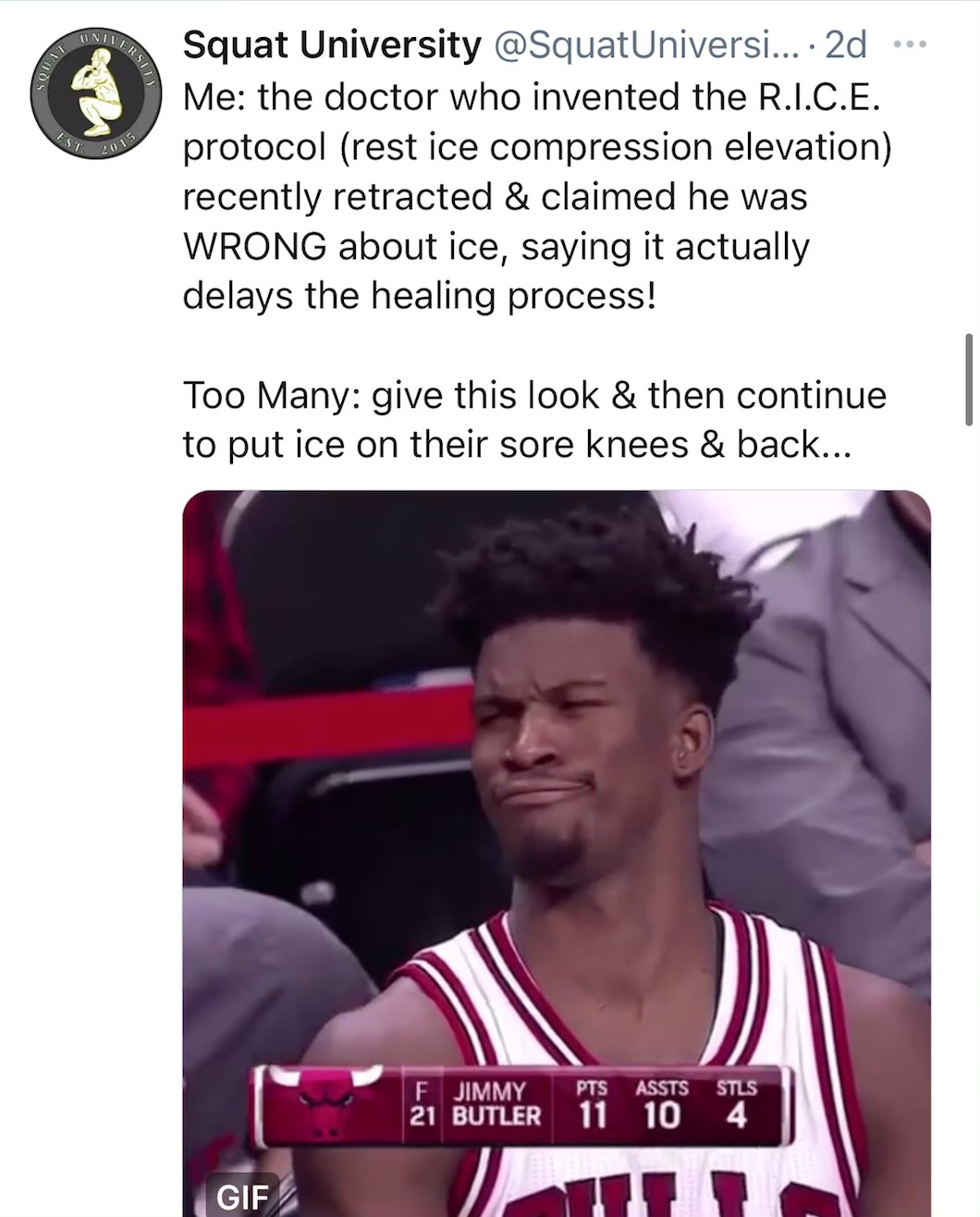Click the scroll indicator on right edge
The height and width of the screenshot is (1217, 980).
969,379
